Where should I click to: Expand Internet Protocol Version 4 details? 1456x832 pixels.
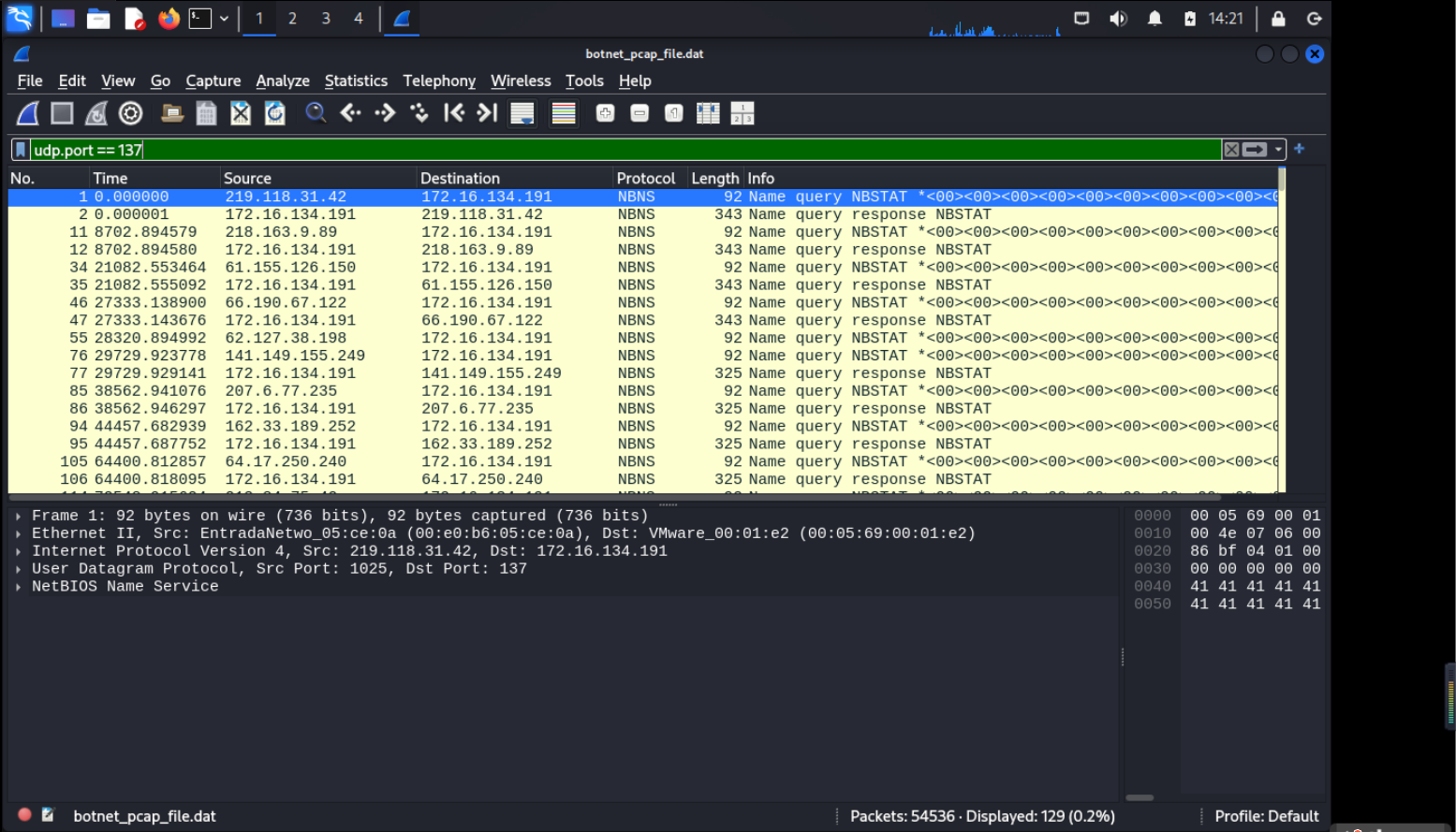(x=18, y=551)
